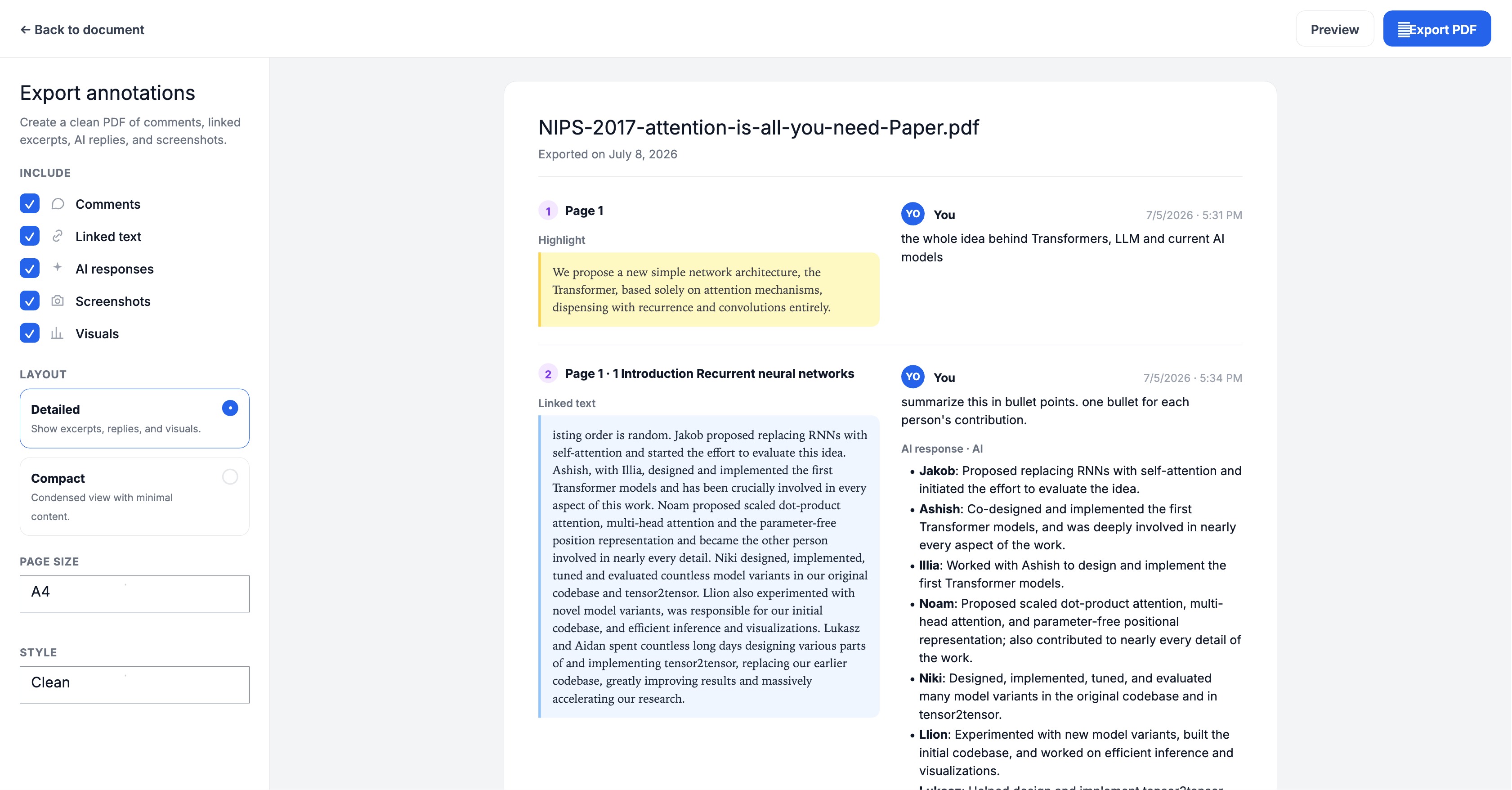Viewport: 1512px width, 790px height.
Task: Click timestamp '7/5/2026 · 5:31 PM'
Action: 1194,215
